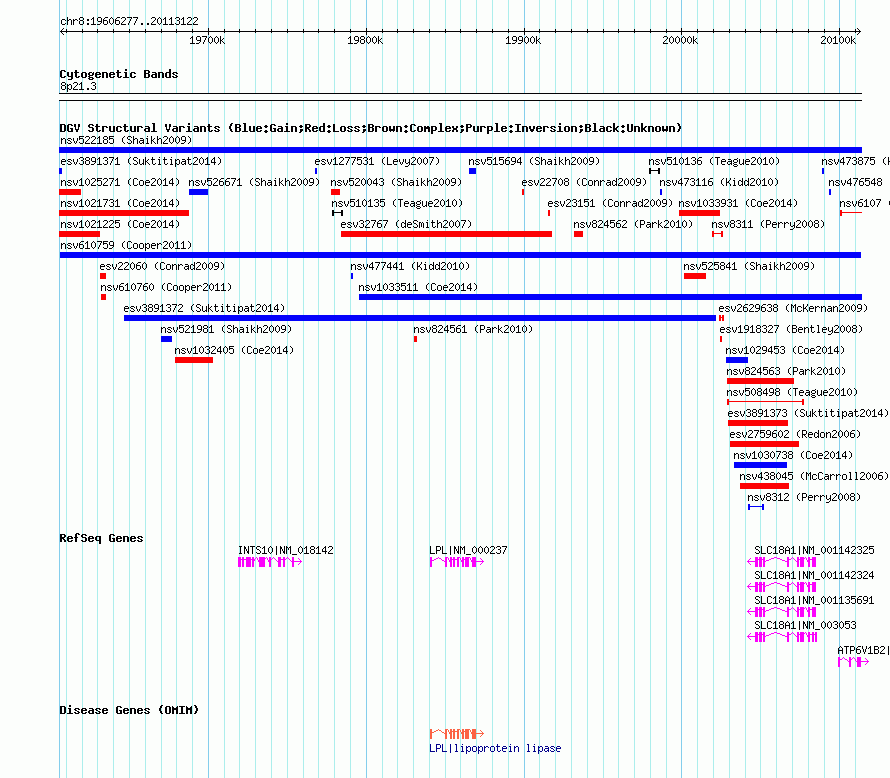The image size is (890, 778).
Task: Select nsv8312 (Perry2008) label
Action: [x=804, y=497]
